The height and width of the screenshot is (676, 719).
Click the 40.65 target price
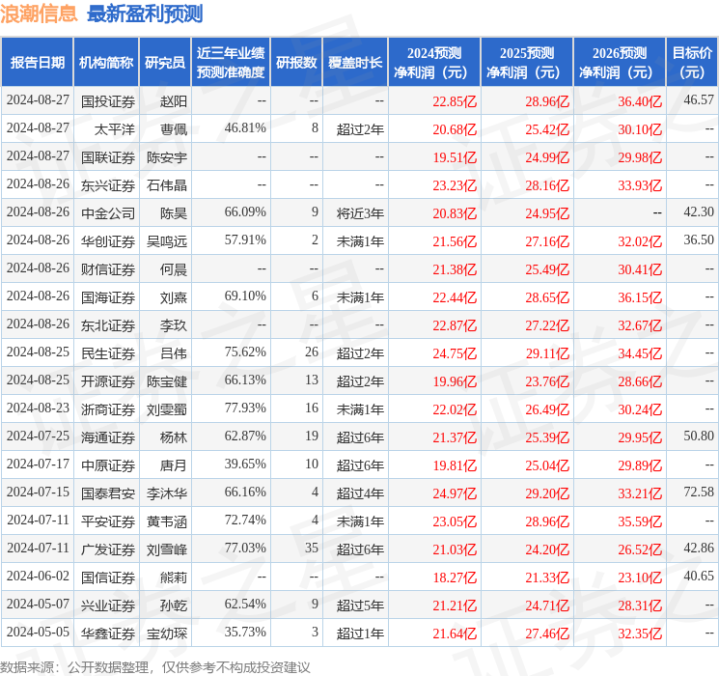tap(698, 576)
